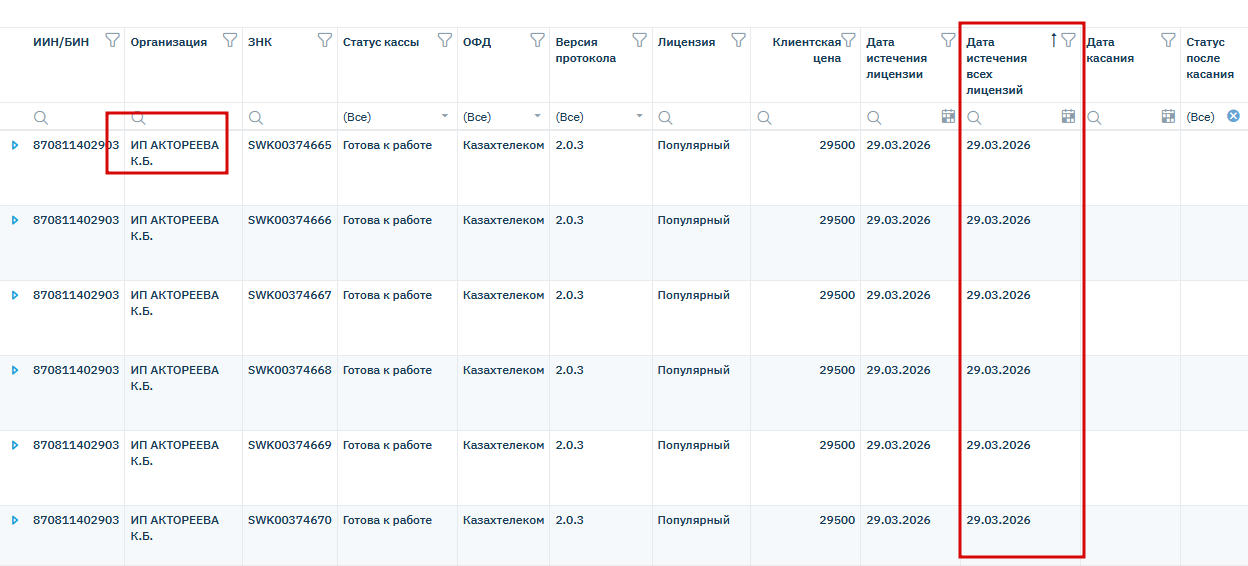This screenshot has height=566, width=1248.
Task: Open filter for ИИН/БИН column
Action: pos(112,41)
